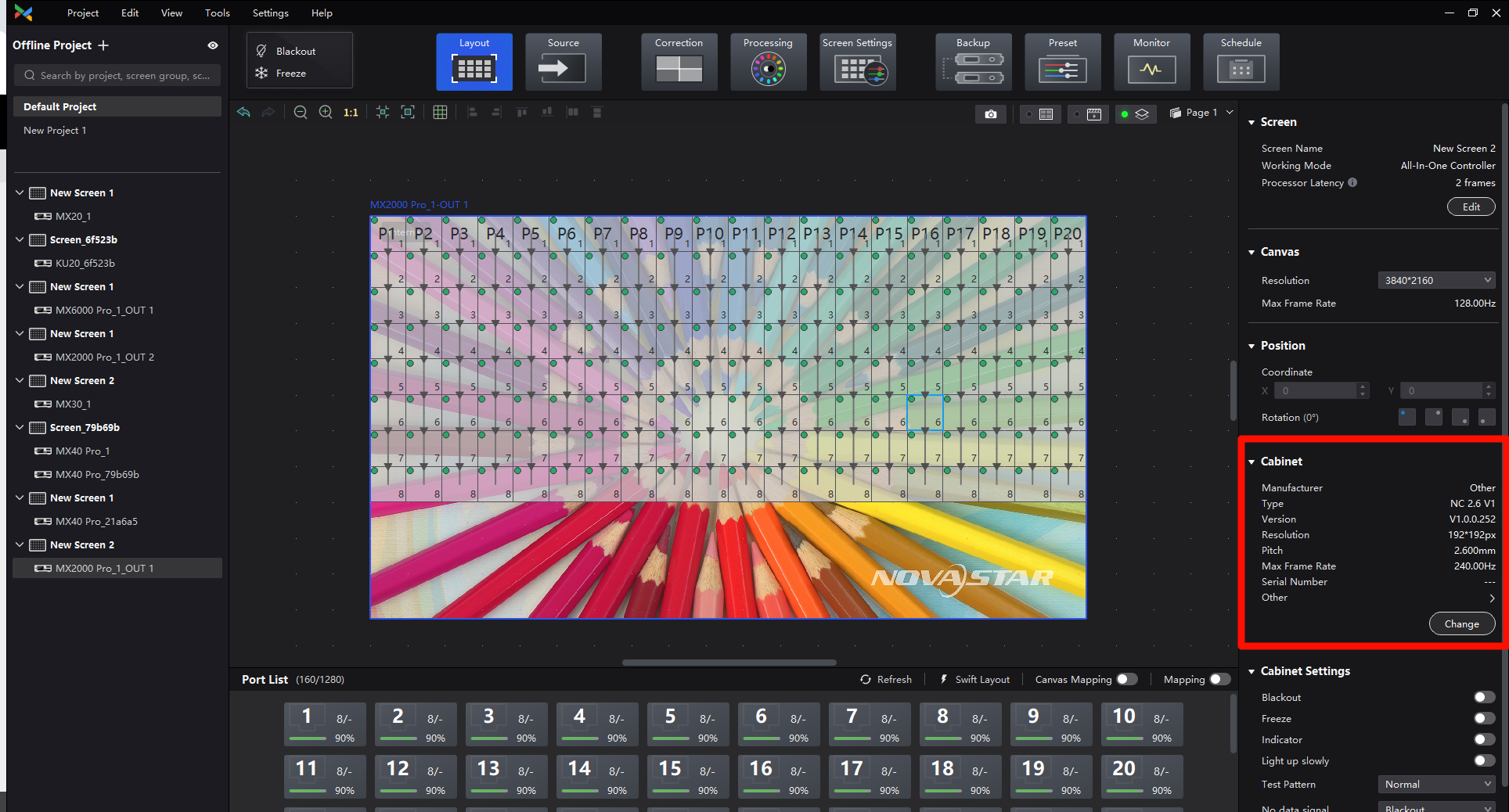Add a new project with plus icon
The image size is (1509, 812).
click(x=103, y=45)
